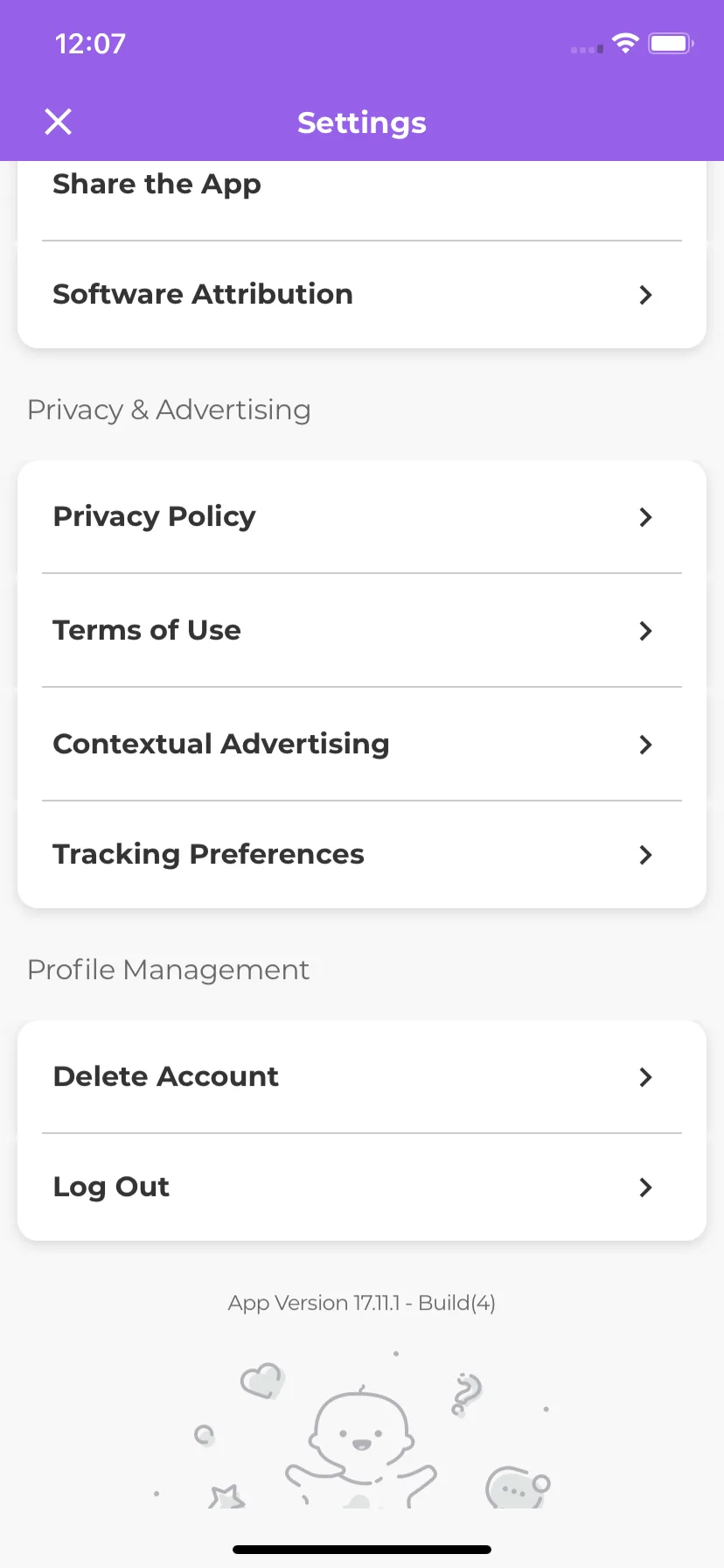
Task: Tap the Software Attribution chevron arrow
Action: tap(645, 295)
